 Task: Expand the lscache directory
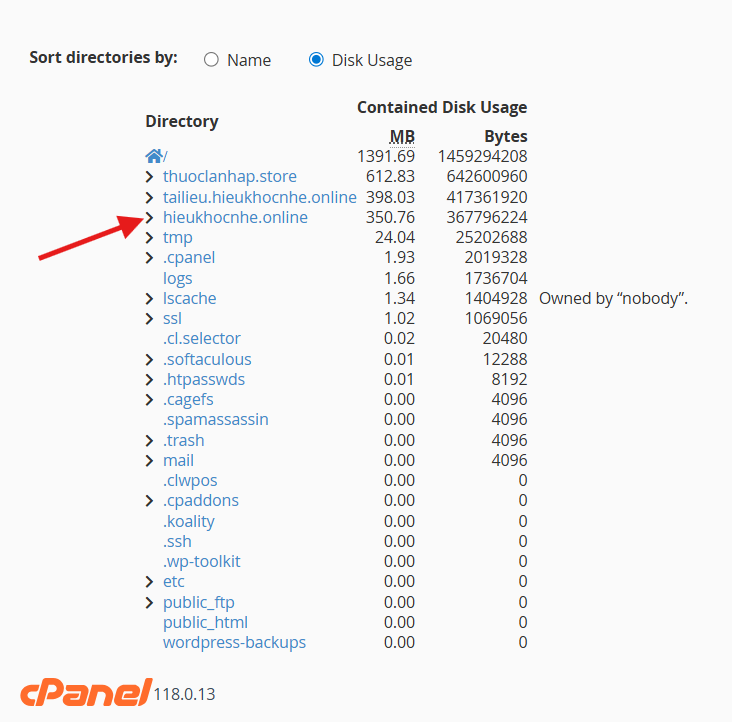tap(149, 298)
